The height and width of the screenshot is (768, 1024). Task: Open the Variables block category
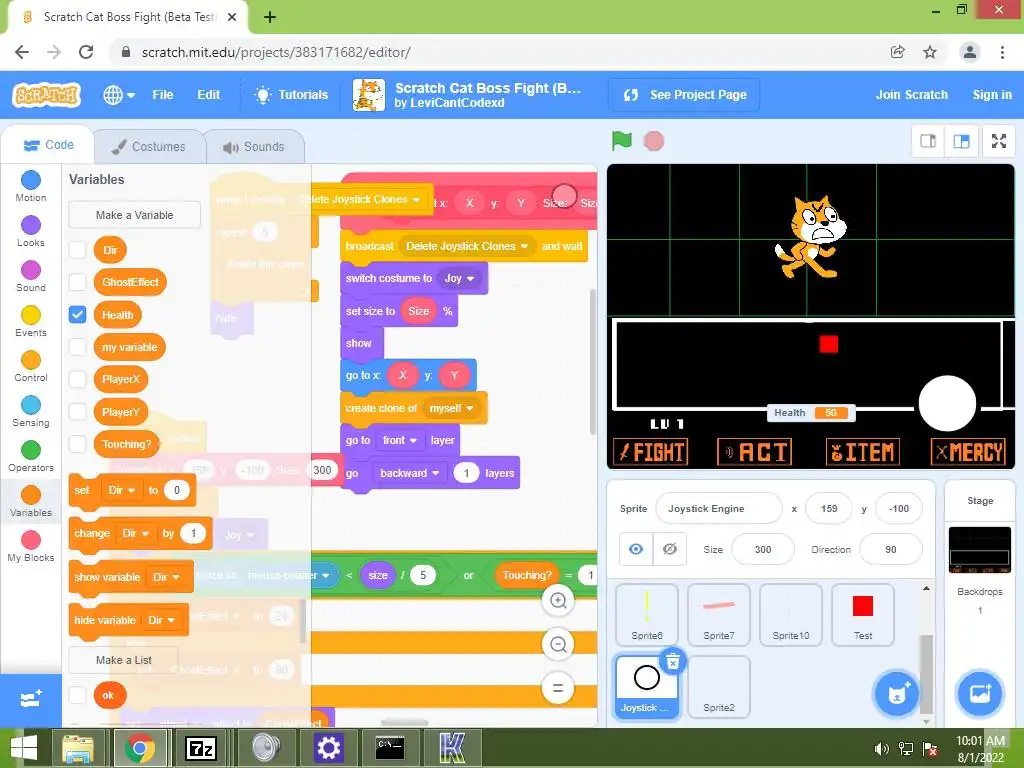click(x=31, y=502)
